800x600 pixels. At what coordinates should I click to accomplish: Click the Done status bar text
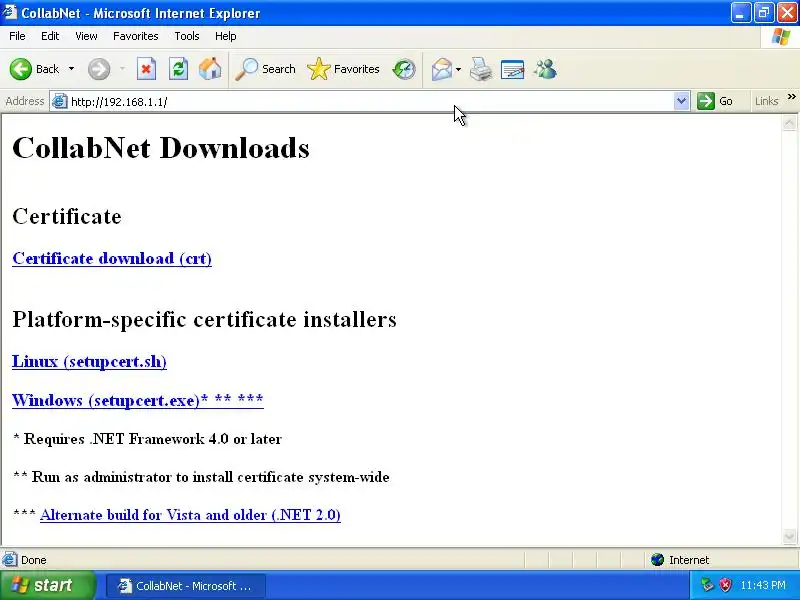click(x=34, y=560)
